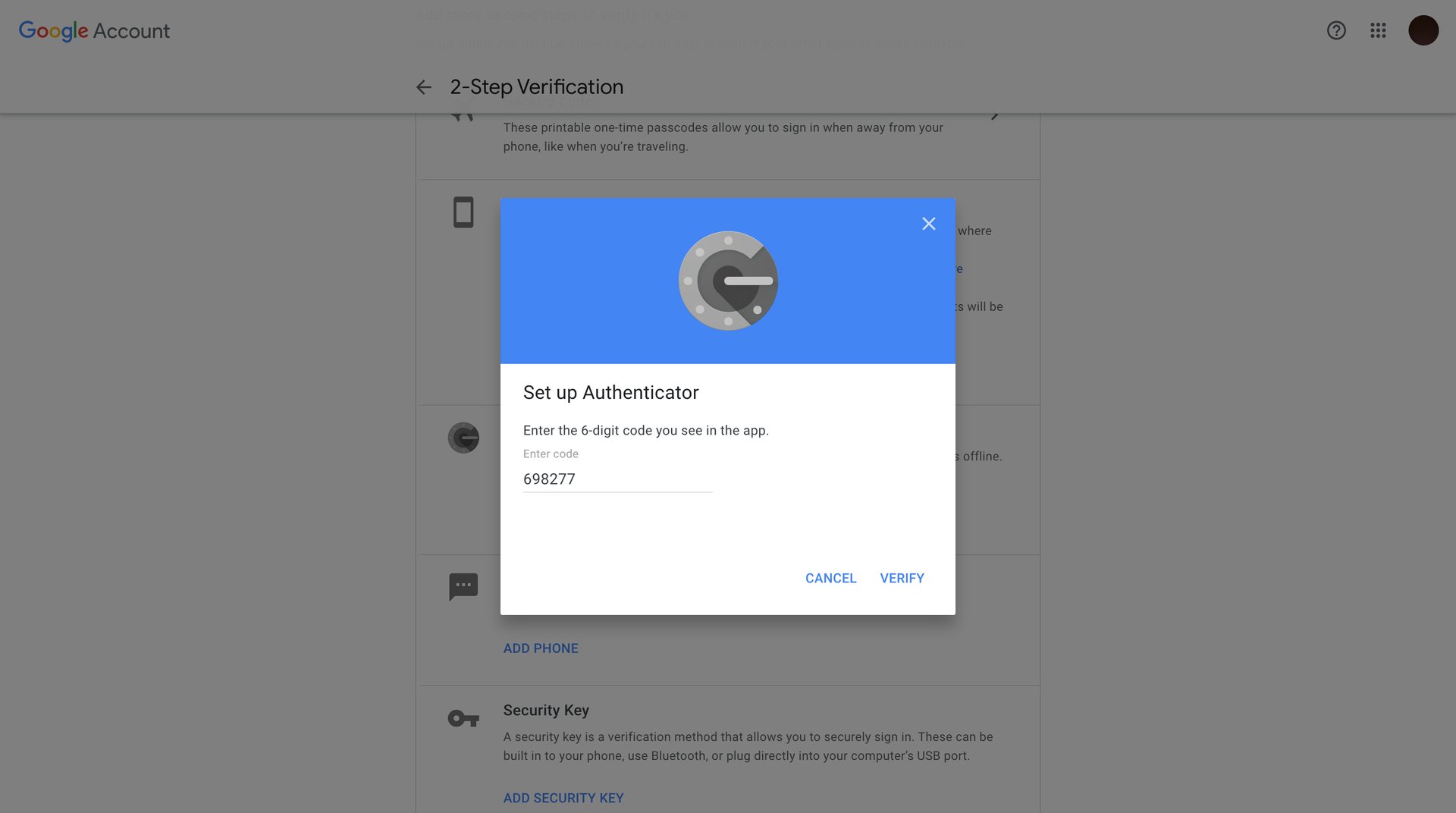Open the Google apps grid
This screenshot has width=1456, height=813.
point(1379,30)
